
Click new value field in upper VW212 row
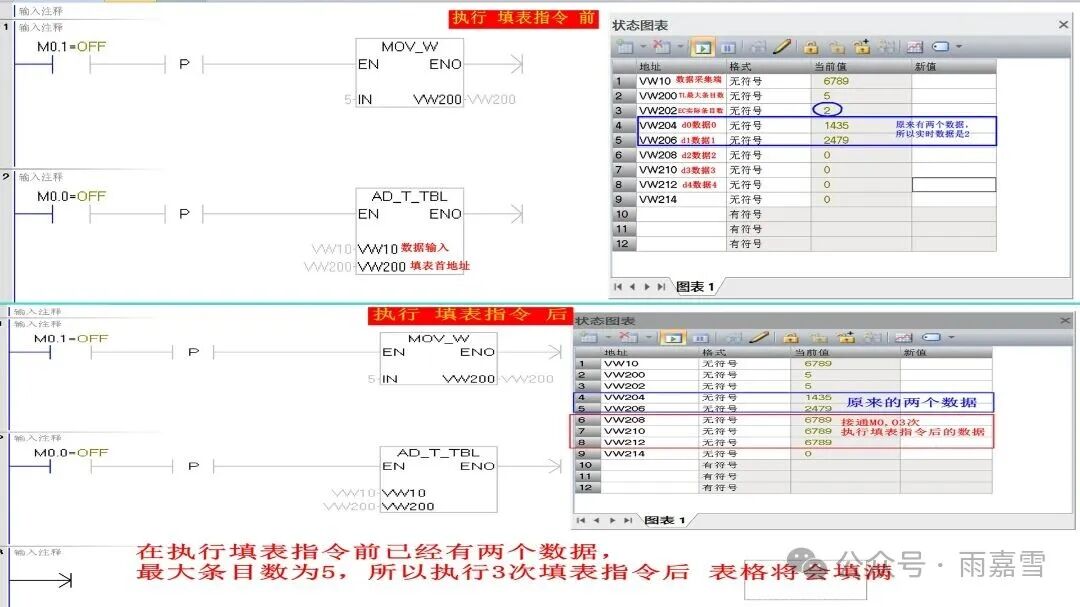[954, 185]
